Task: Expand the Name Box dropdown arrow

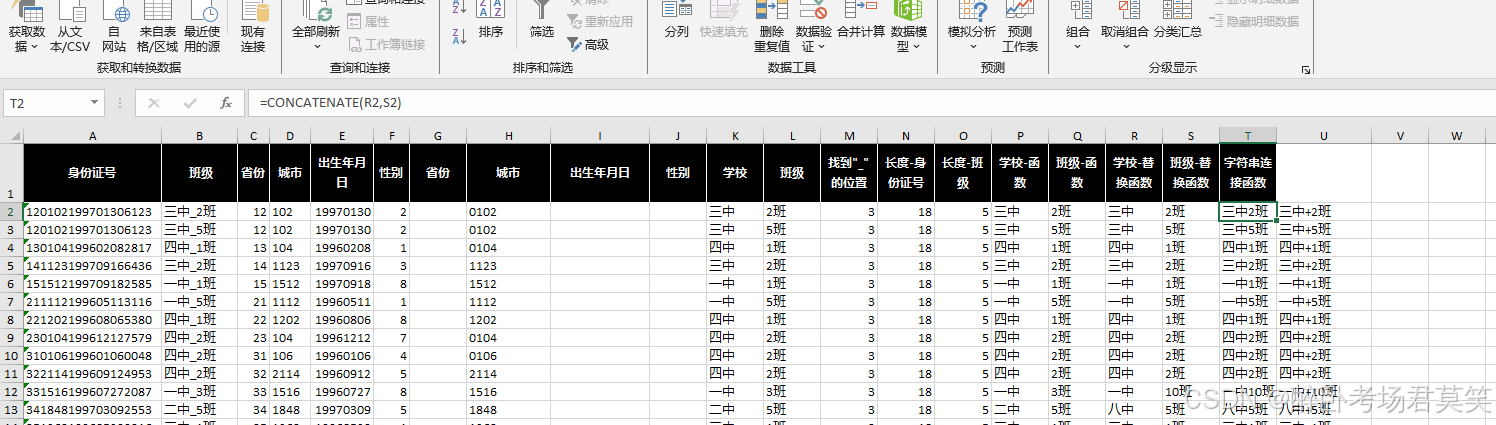Action: point(95,103)
